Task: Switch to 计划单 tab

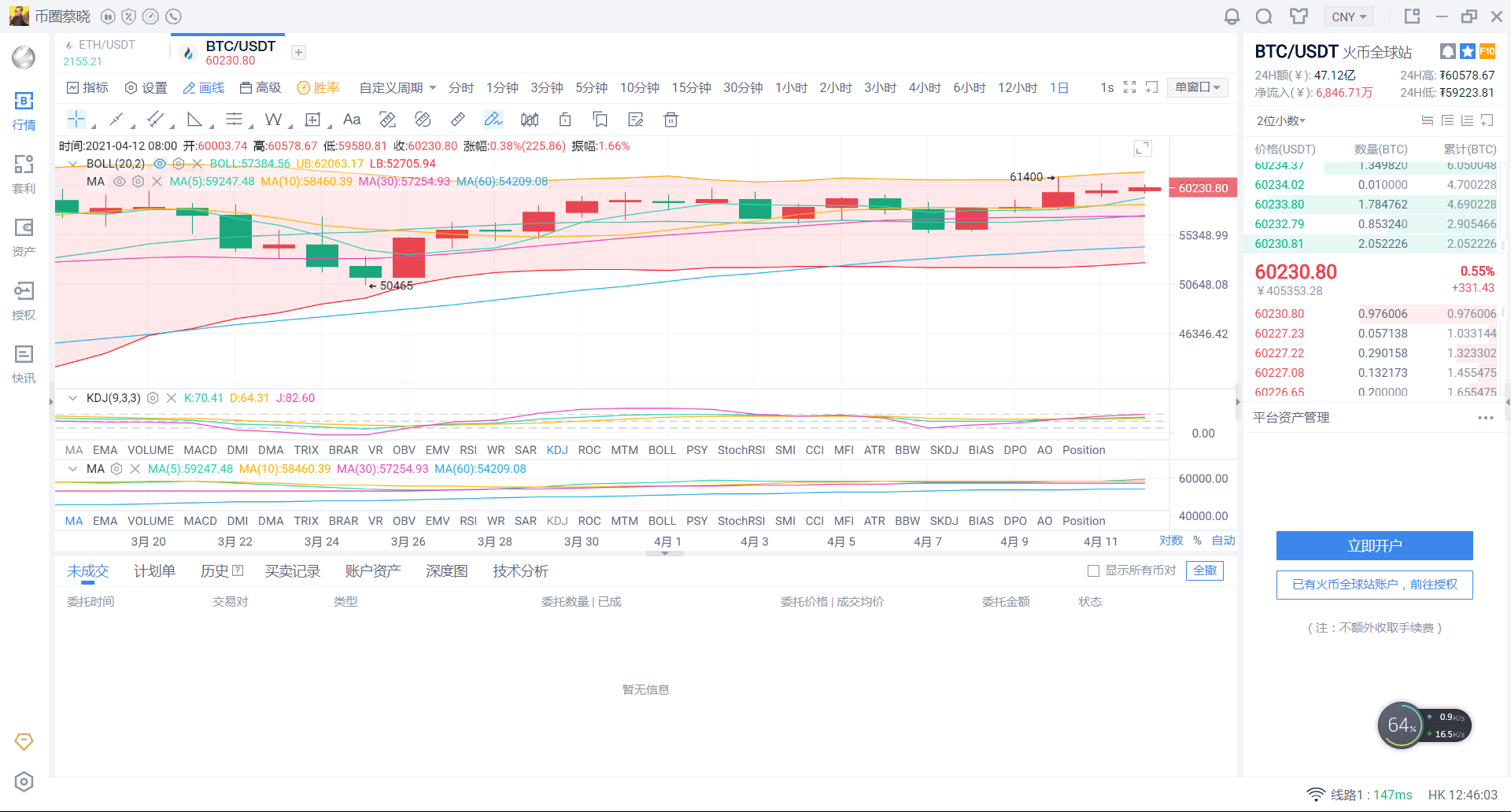Action: coord(155,571)
